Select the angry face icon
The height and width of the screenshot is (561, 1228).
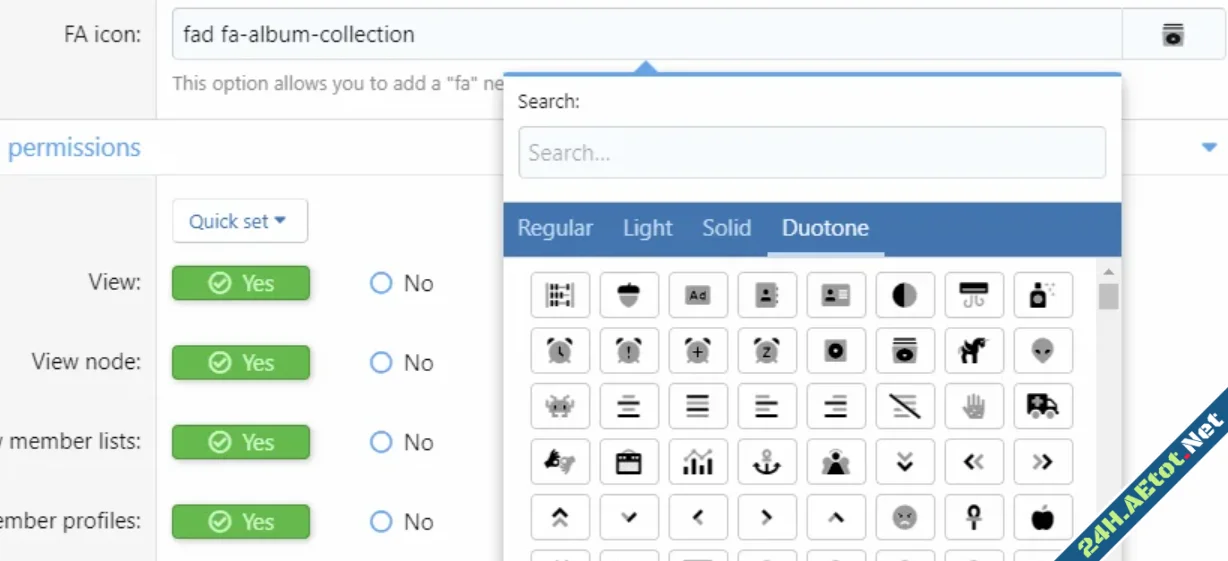click(x=905, y=517)
